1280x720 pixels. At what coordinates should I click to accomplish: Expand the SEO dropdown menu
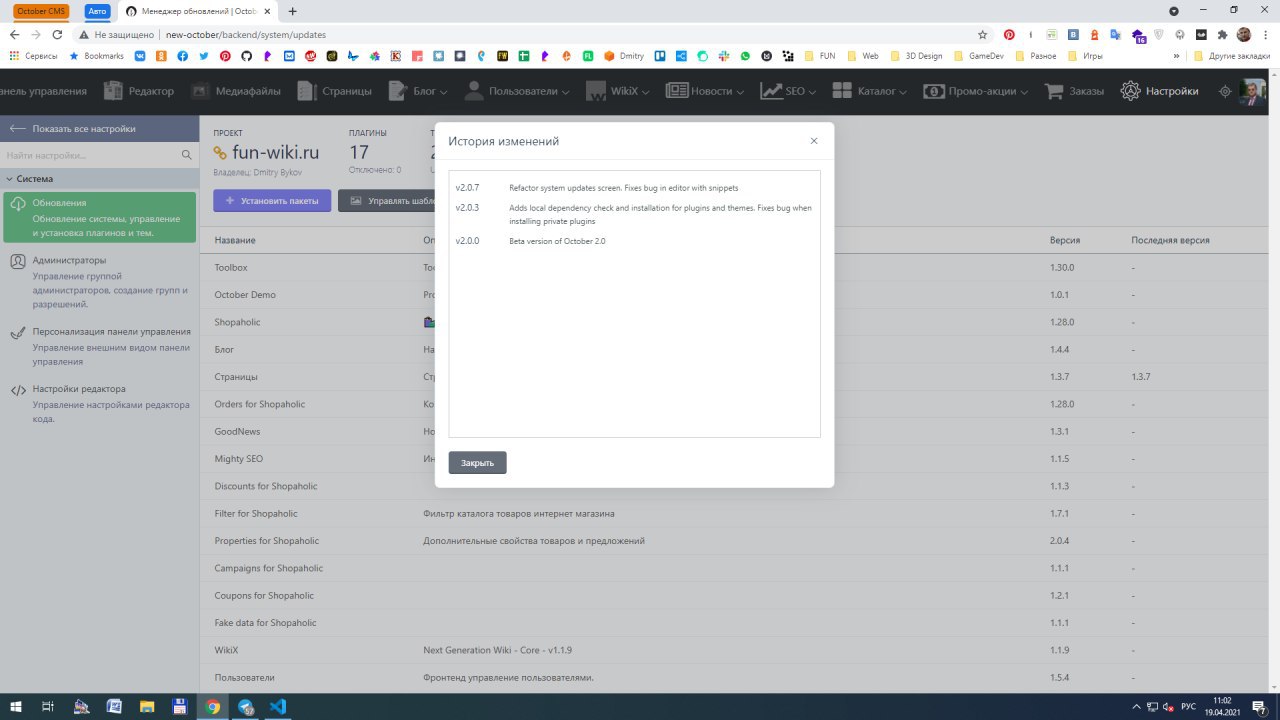point(788,91)
